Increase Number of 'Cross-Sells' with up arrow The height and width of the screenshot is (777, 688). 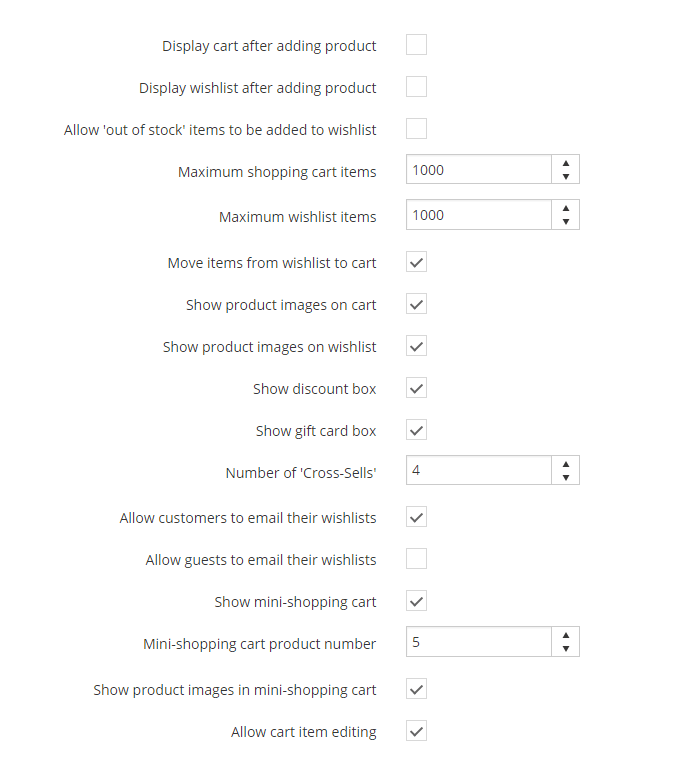click(566, 464)
